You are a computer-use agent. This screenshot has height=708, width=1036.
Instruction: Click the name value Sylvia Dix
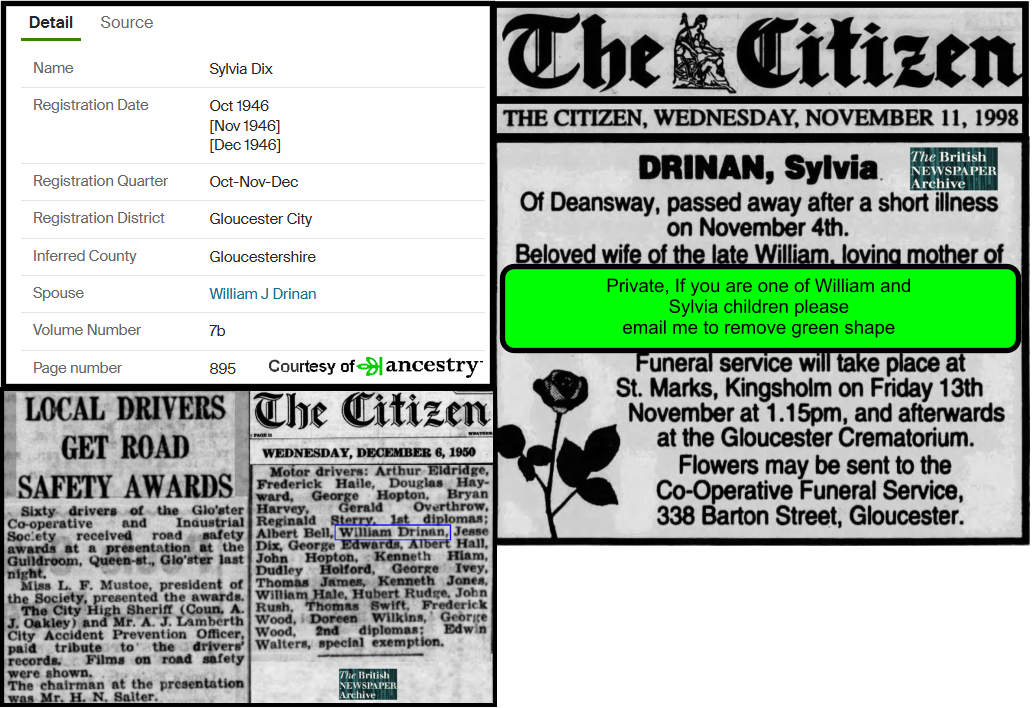coord(241,69)
